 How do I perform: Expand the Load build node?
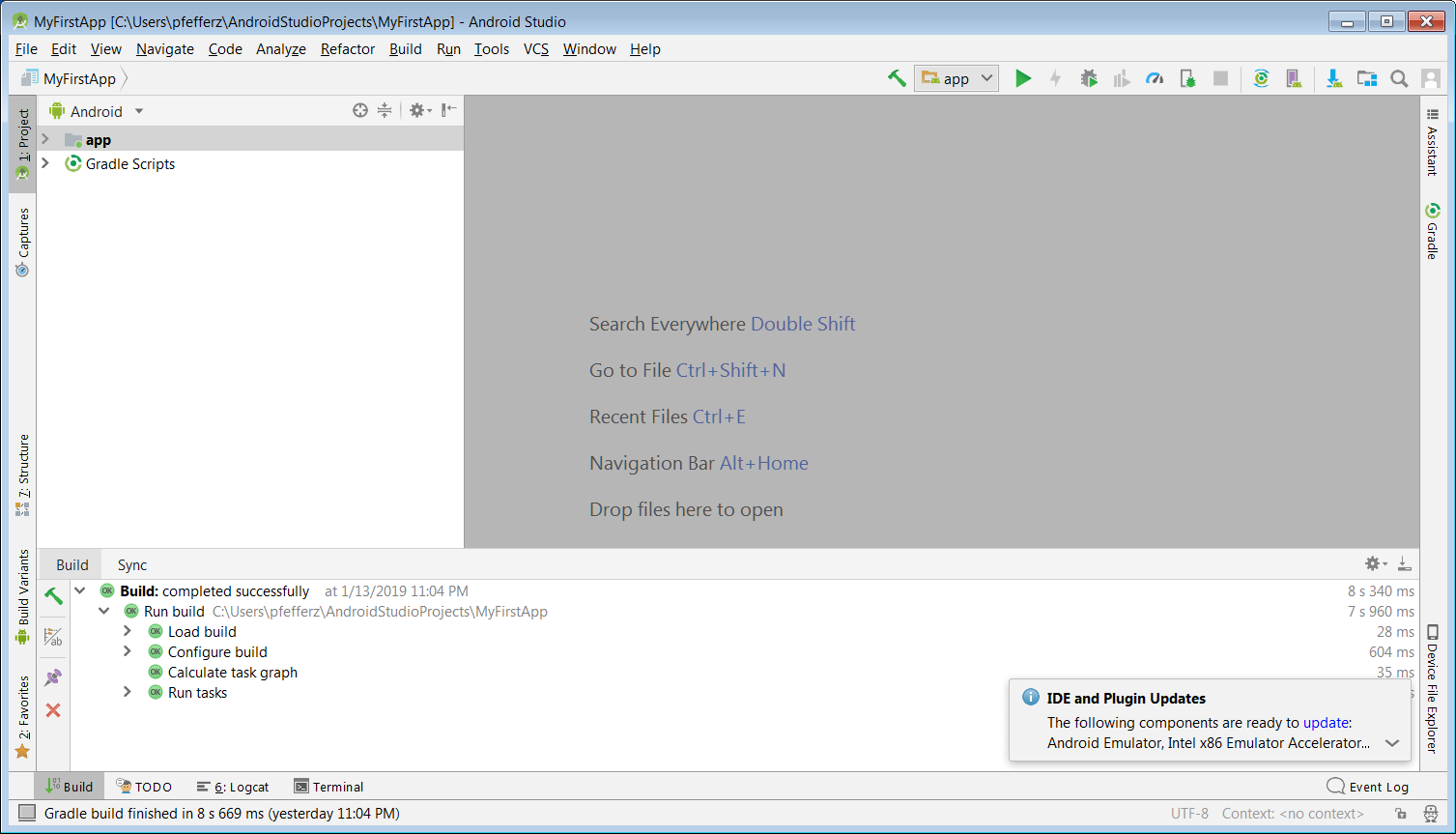tap(127, 631)
